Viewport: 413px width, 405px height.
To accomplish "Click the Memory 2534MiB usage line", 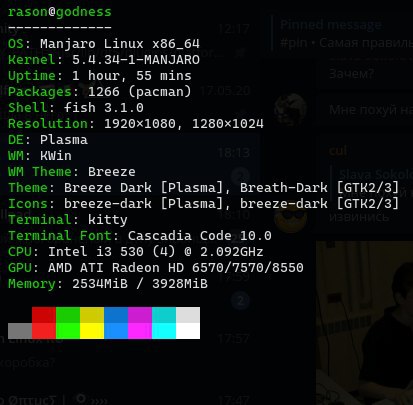I will coord(108,284).
